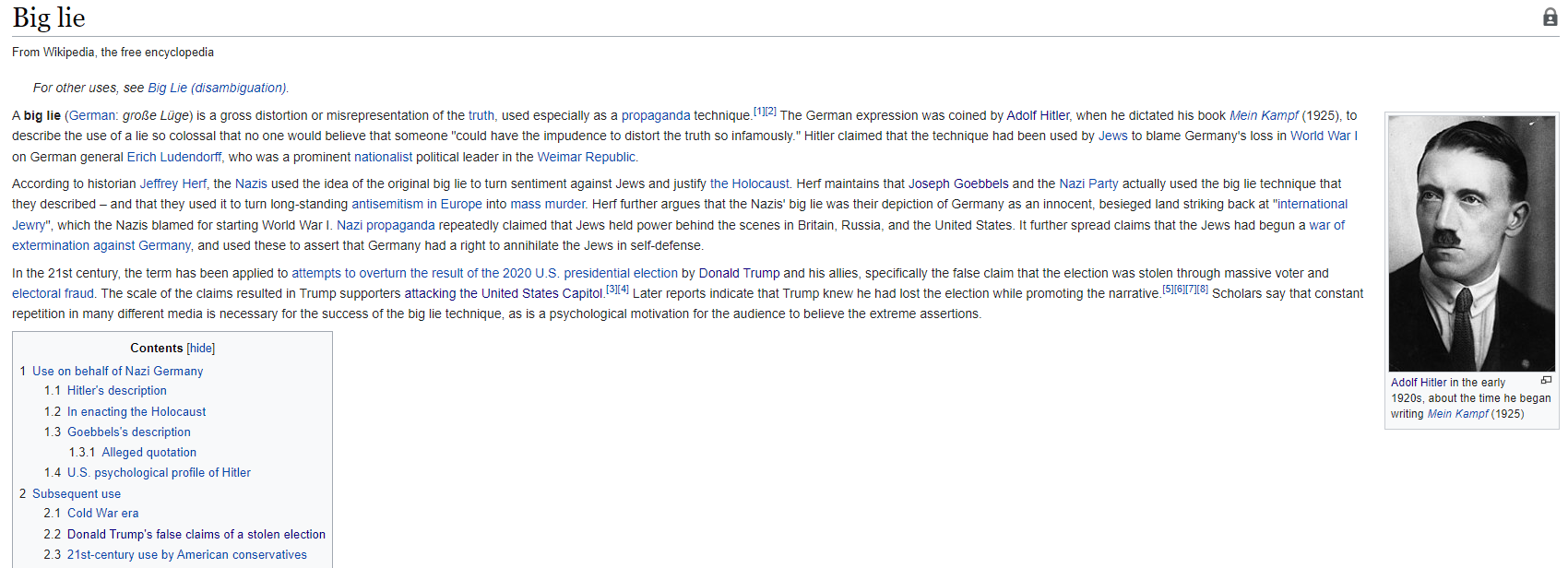Screen dimensions: 1568x568
Task: Click the Nazis link following Jeffrey Herf
Action: coord(251,183)
